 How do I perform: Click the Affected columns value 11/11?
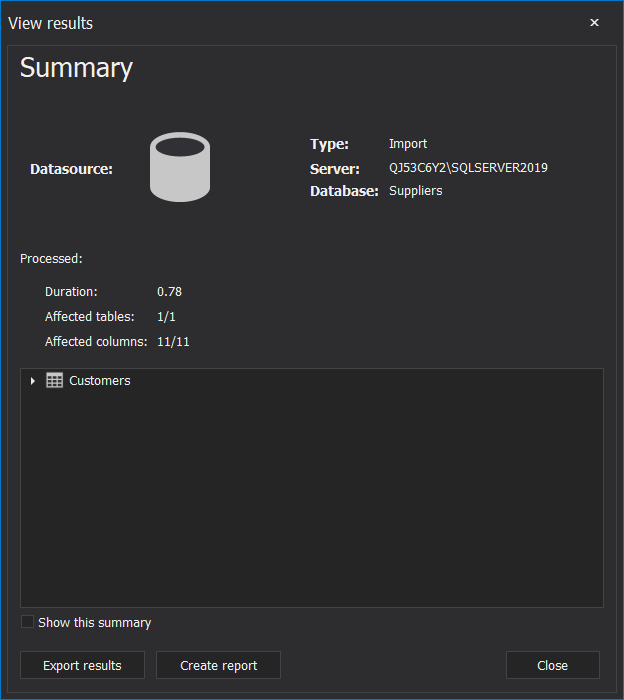(173, 342)
